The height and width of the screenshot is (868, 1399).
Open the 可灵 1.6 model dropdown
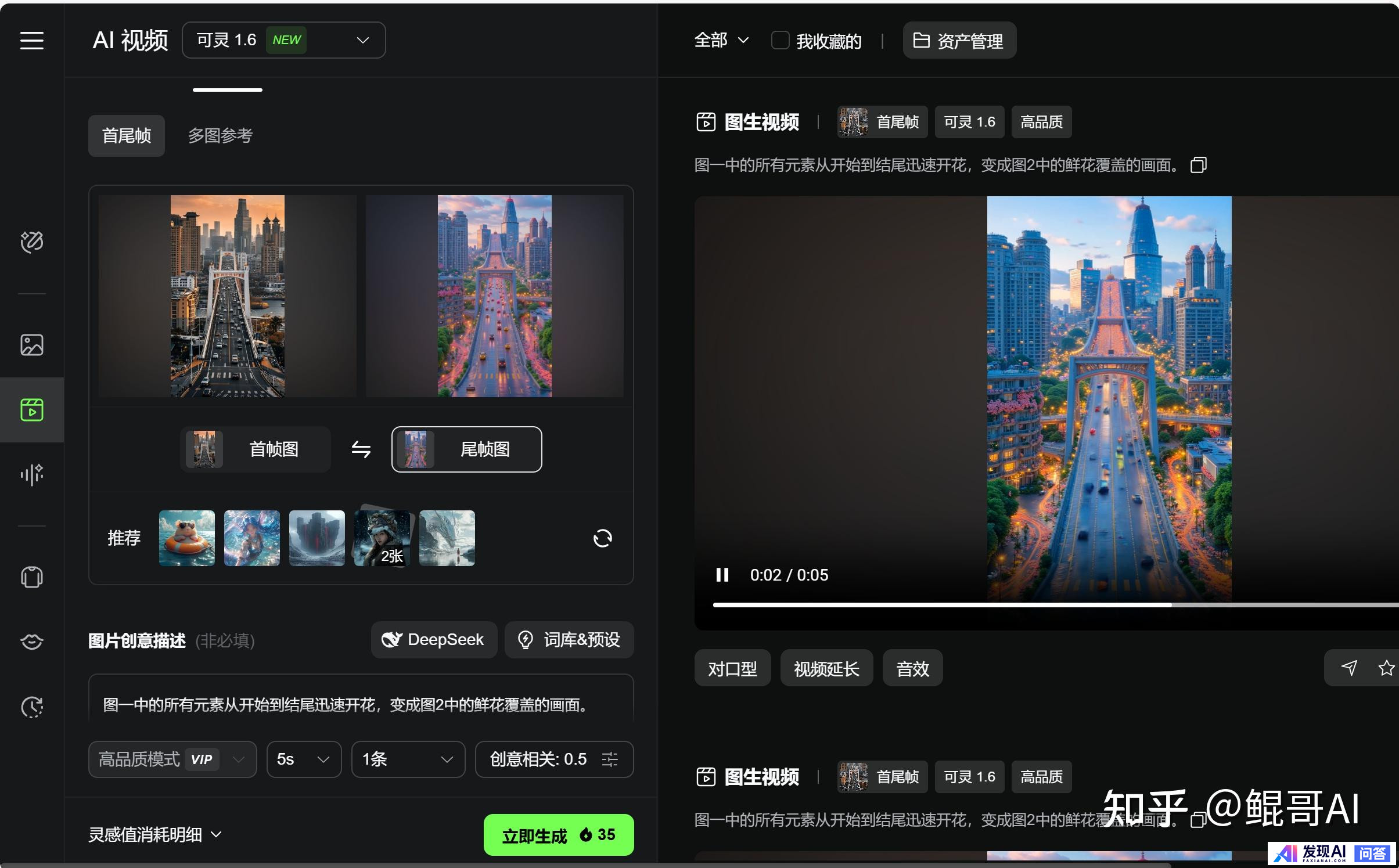[x=283, y=40]
